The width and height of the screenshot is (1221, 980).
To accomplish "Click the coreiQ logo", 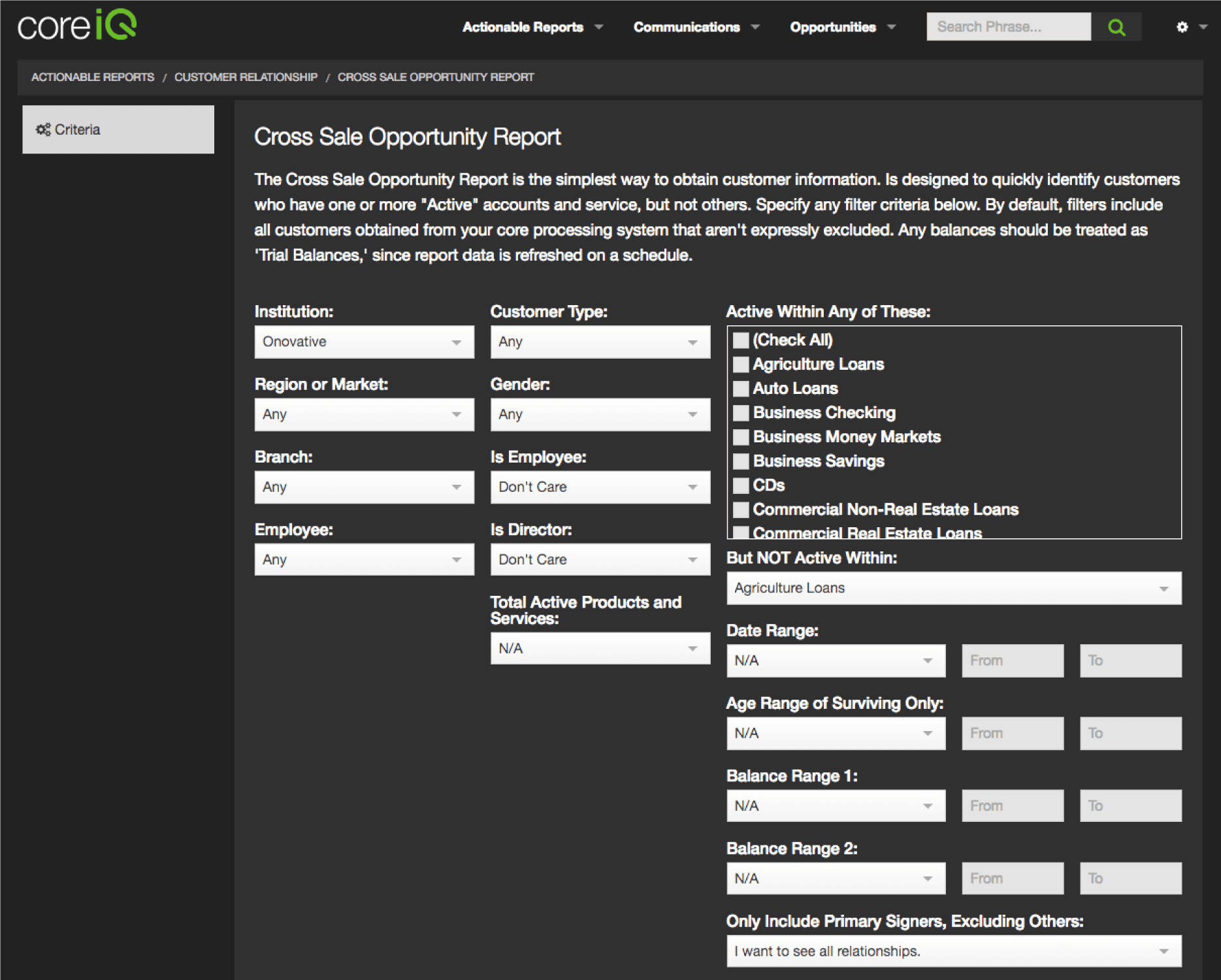I will point(77,26).
